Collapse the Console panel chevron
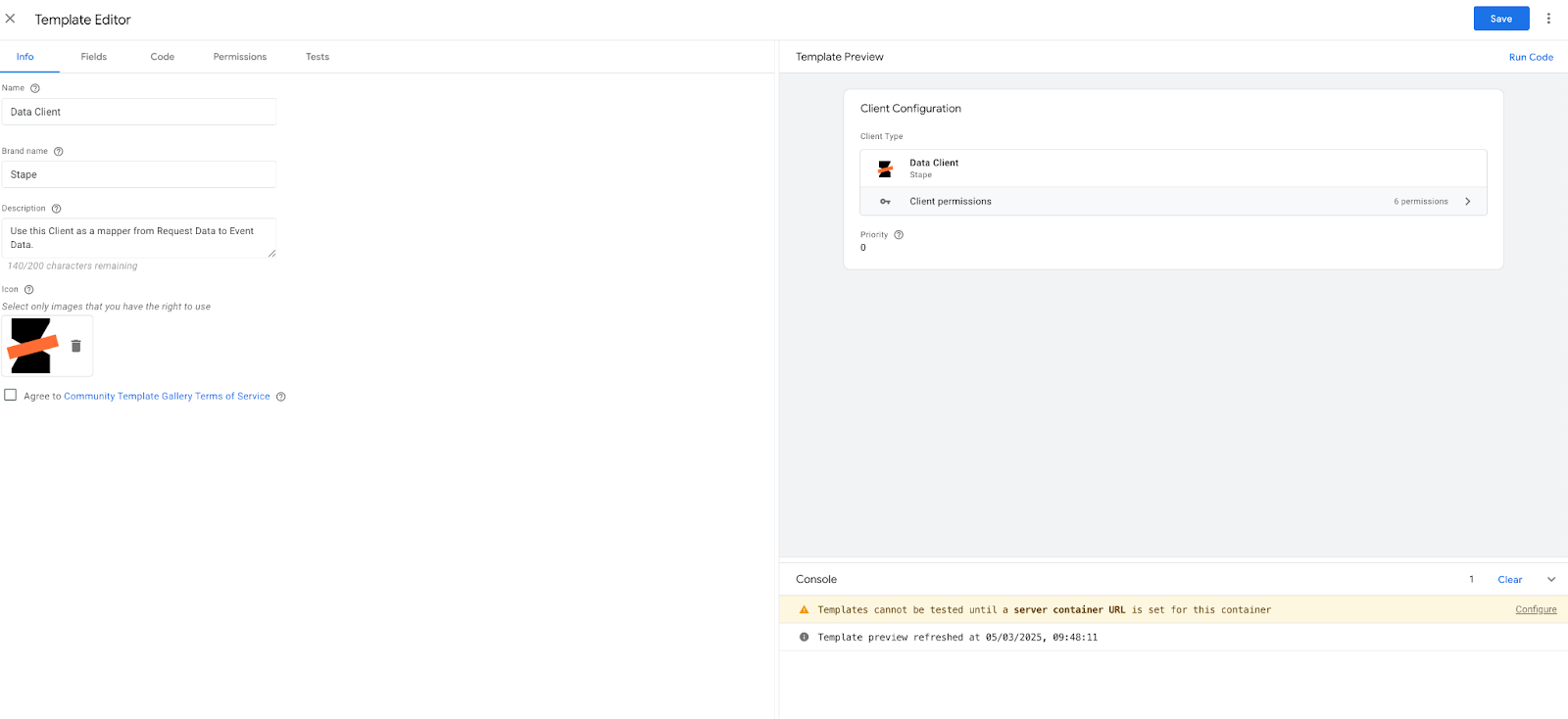This screenshot has height=719, width=1568. coord(1551,580)
